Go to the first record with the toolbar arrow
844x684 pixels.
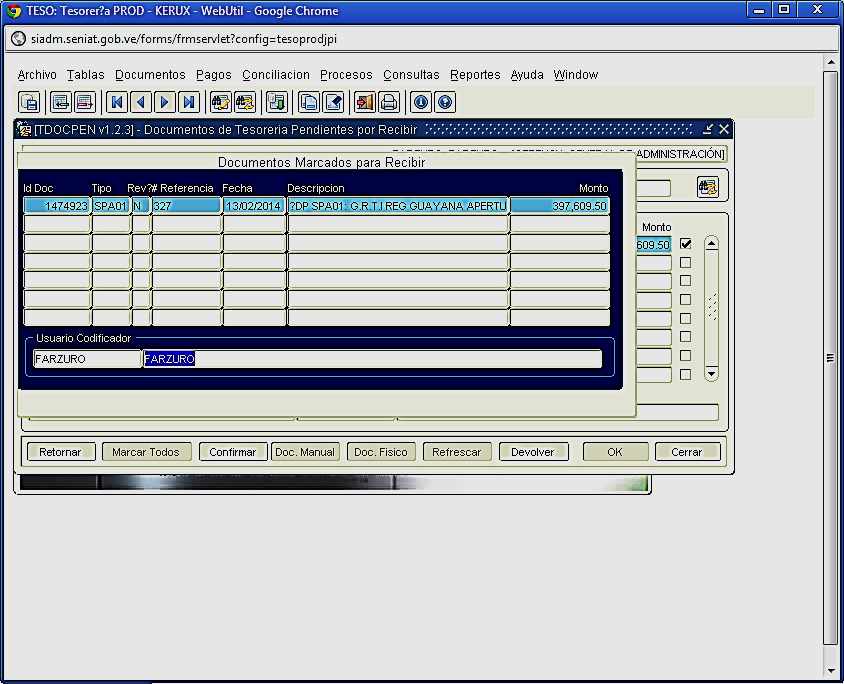[117, 102]
